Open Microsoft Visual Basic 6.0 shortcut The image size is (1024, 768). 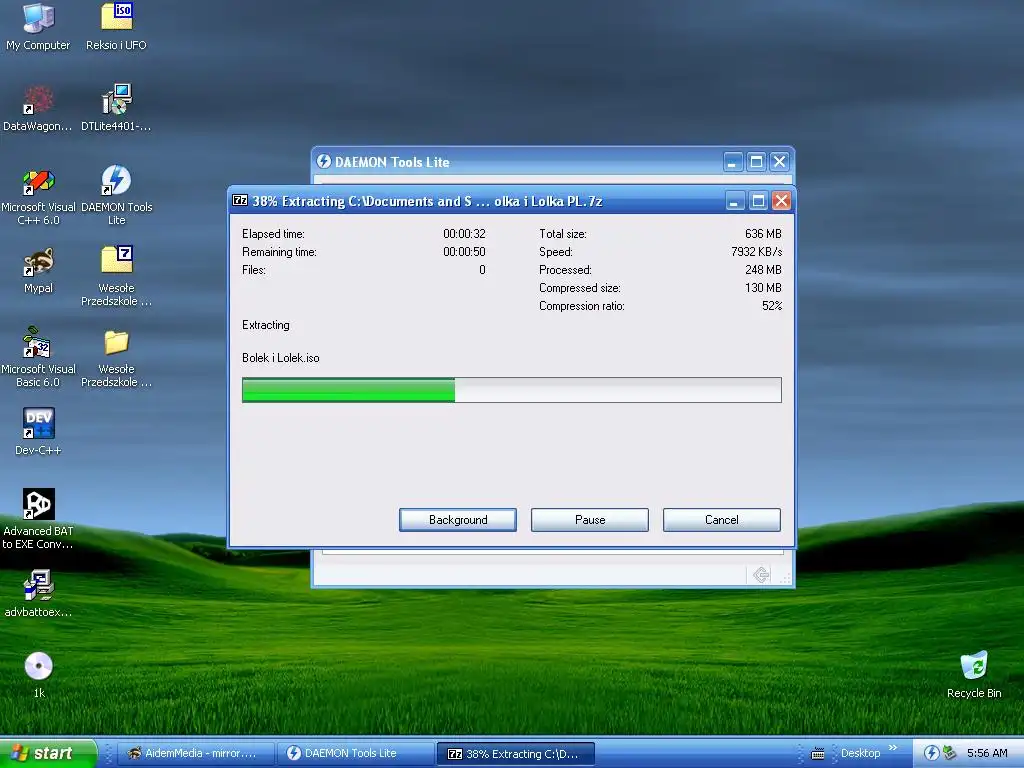click(38, 357)
